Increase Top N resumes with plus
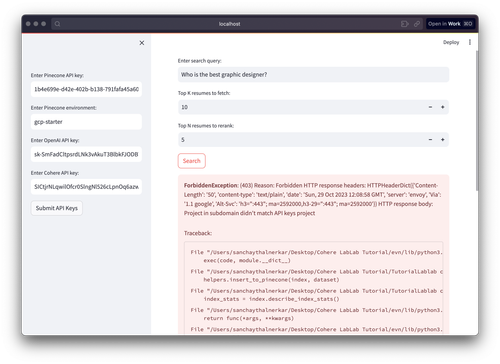 443,140
